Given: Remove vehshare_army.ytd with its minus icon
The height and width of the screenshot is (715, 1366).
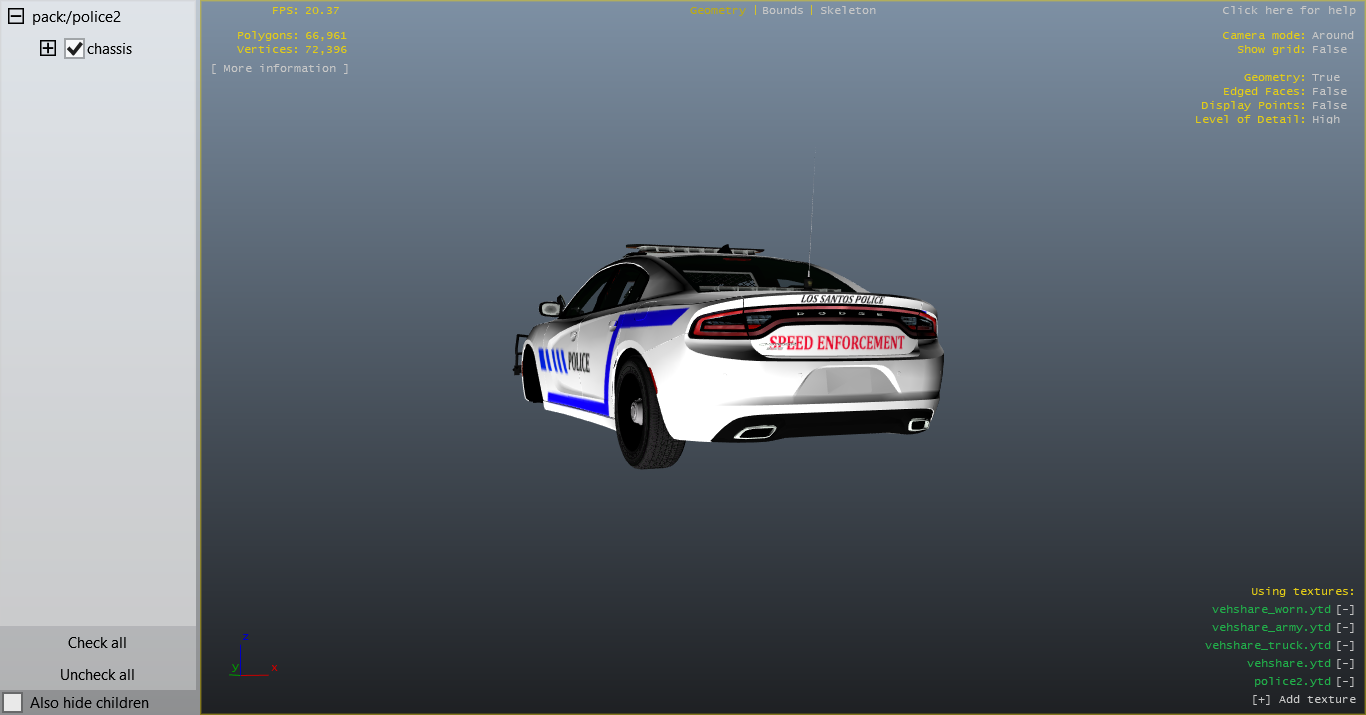Looking at the screenshot, I should (x=1345, y=628).
